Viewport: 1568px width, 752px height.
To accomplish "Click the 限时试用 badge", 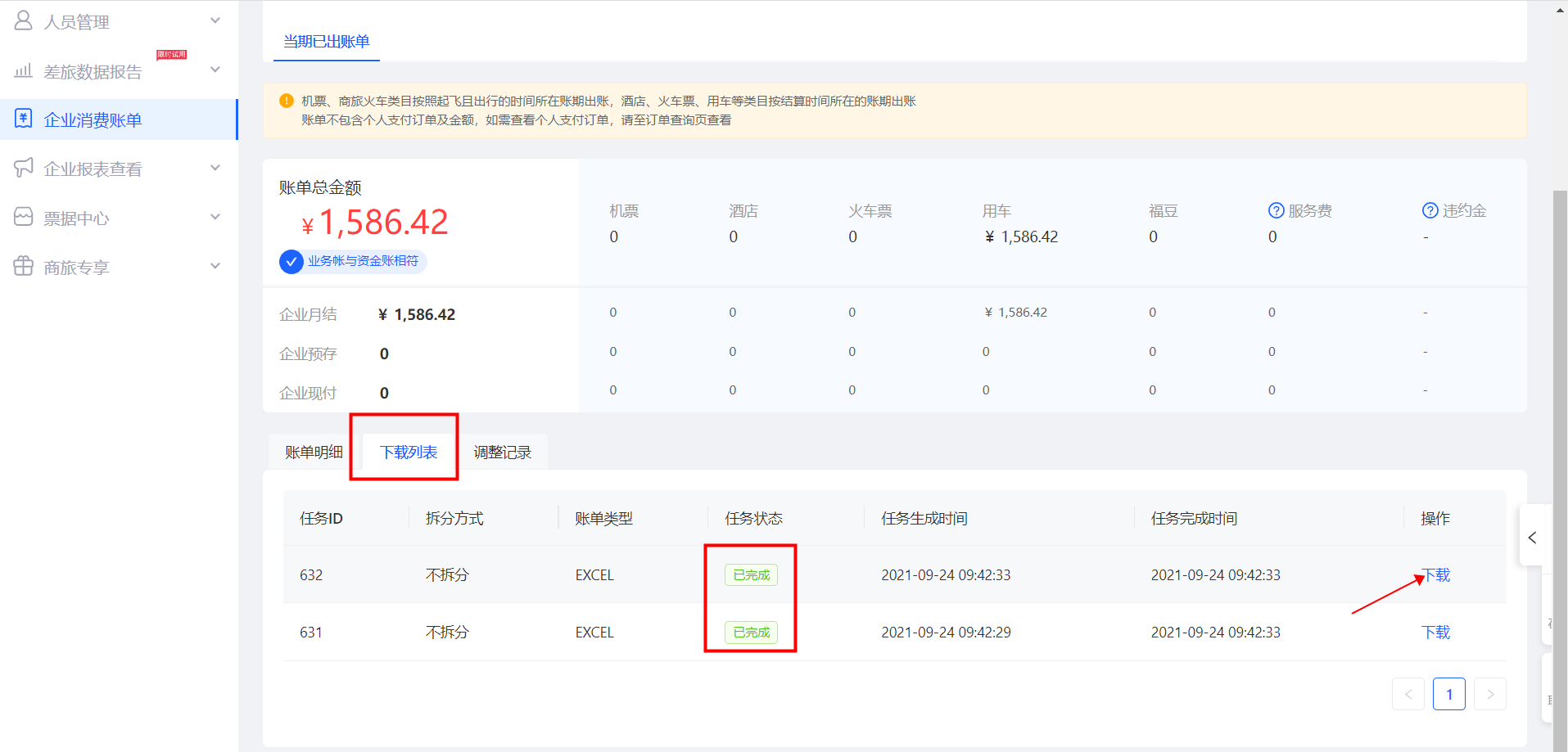I will (x=172, y=55).
